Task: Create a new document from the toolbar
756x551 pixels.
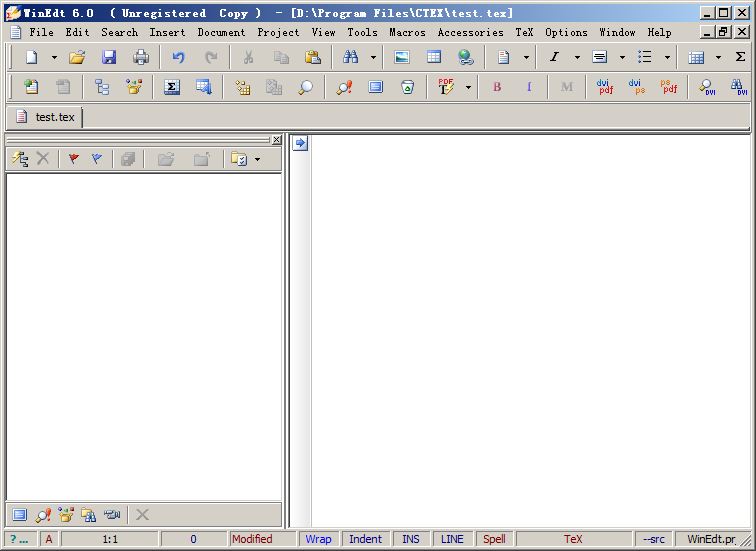Action: [31, 57]
